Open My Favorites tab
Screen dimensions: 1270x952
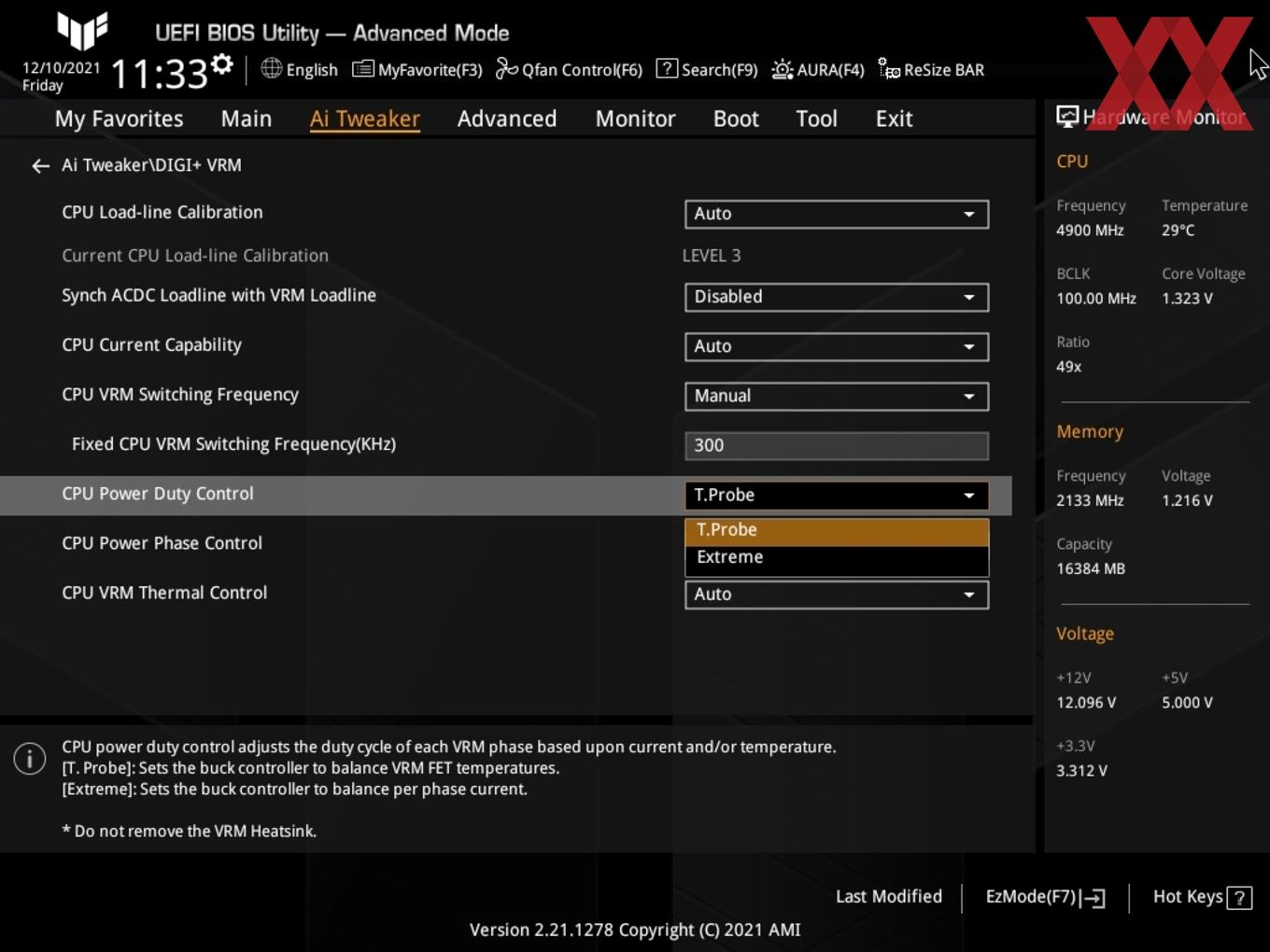click(119, 119)
